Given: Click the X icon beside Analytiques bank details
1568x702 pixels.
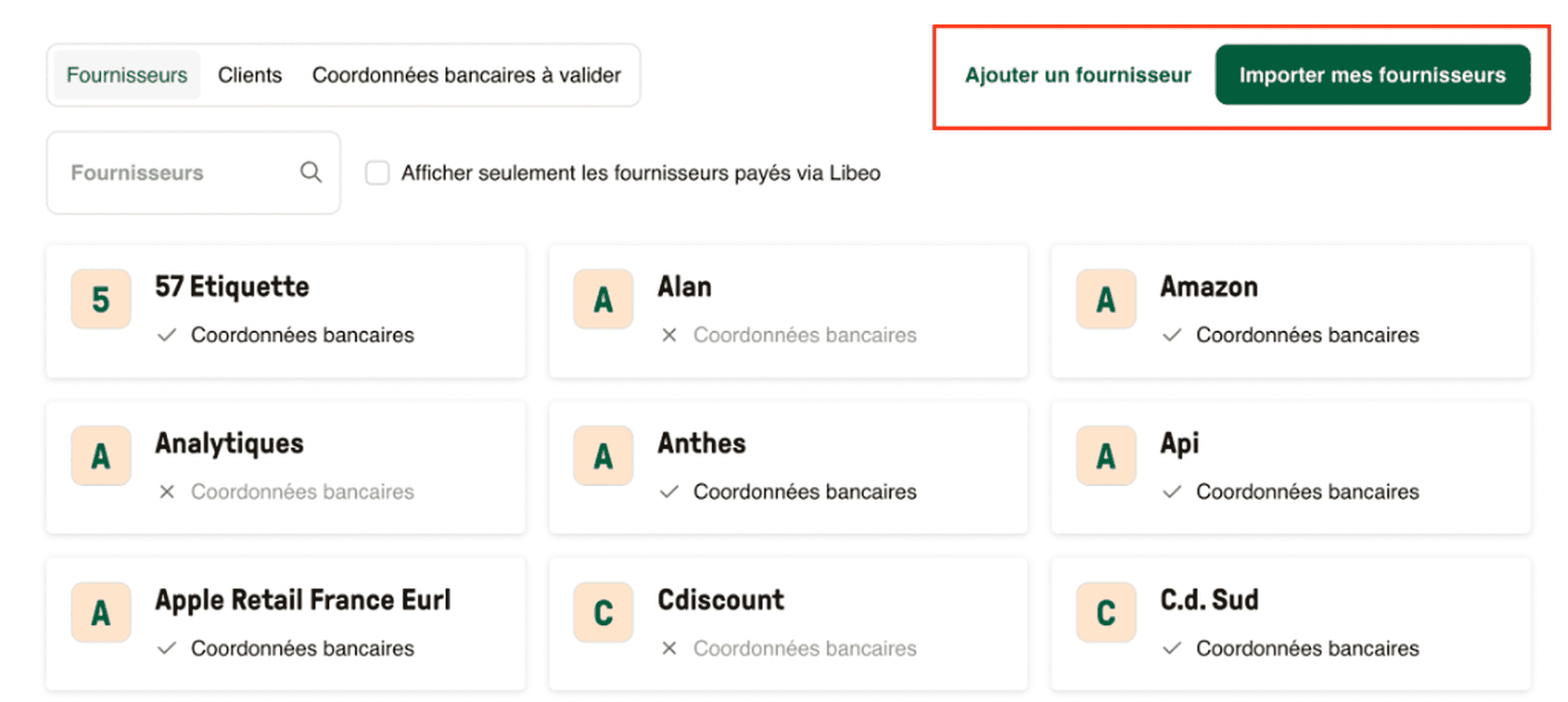Looking at the screenshot, I should coord(167,491).
